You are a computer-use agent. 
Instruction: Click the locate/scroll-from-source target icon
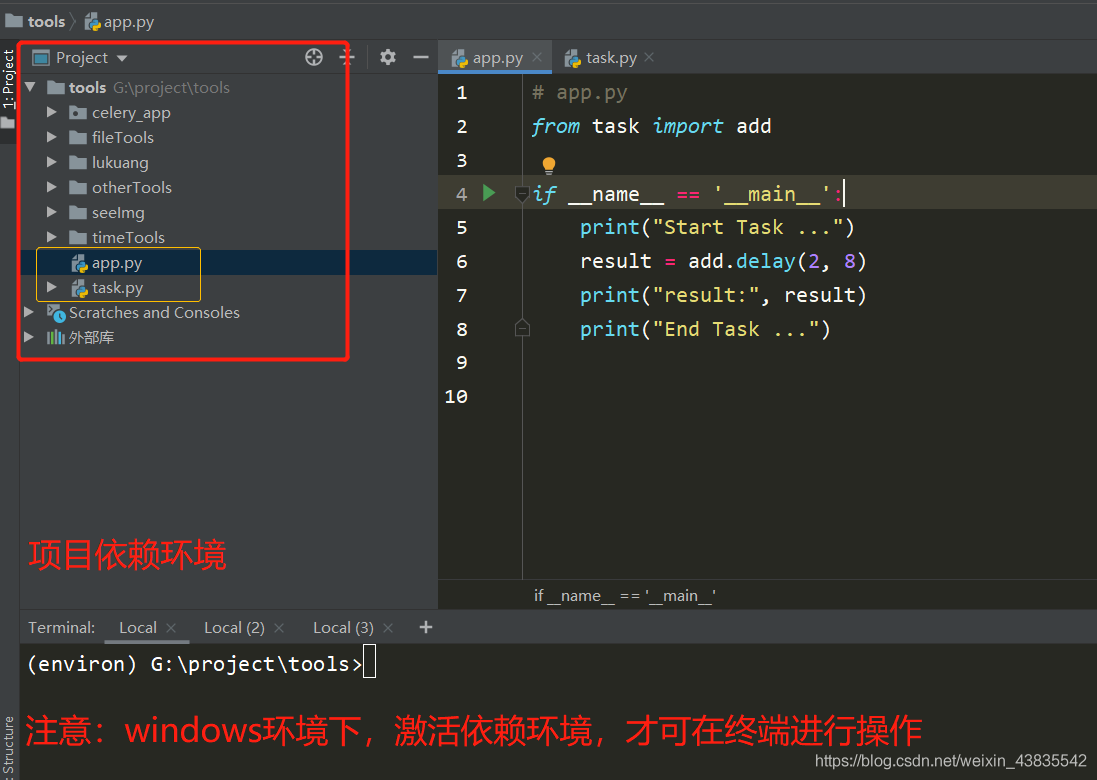tap(314, 57)
